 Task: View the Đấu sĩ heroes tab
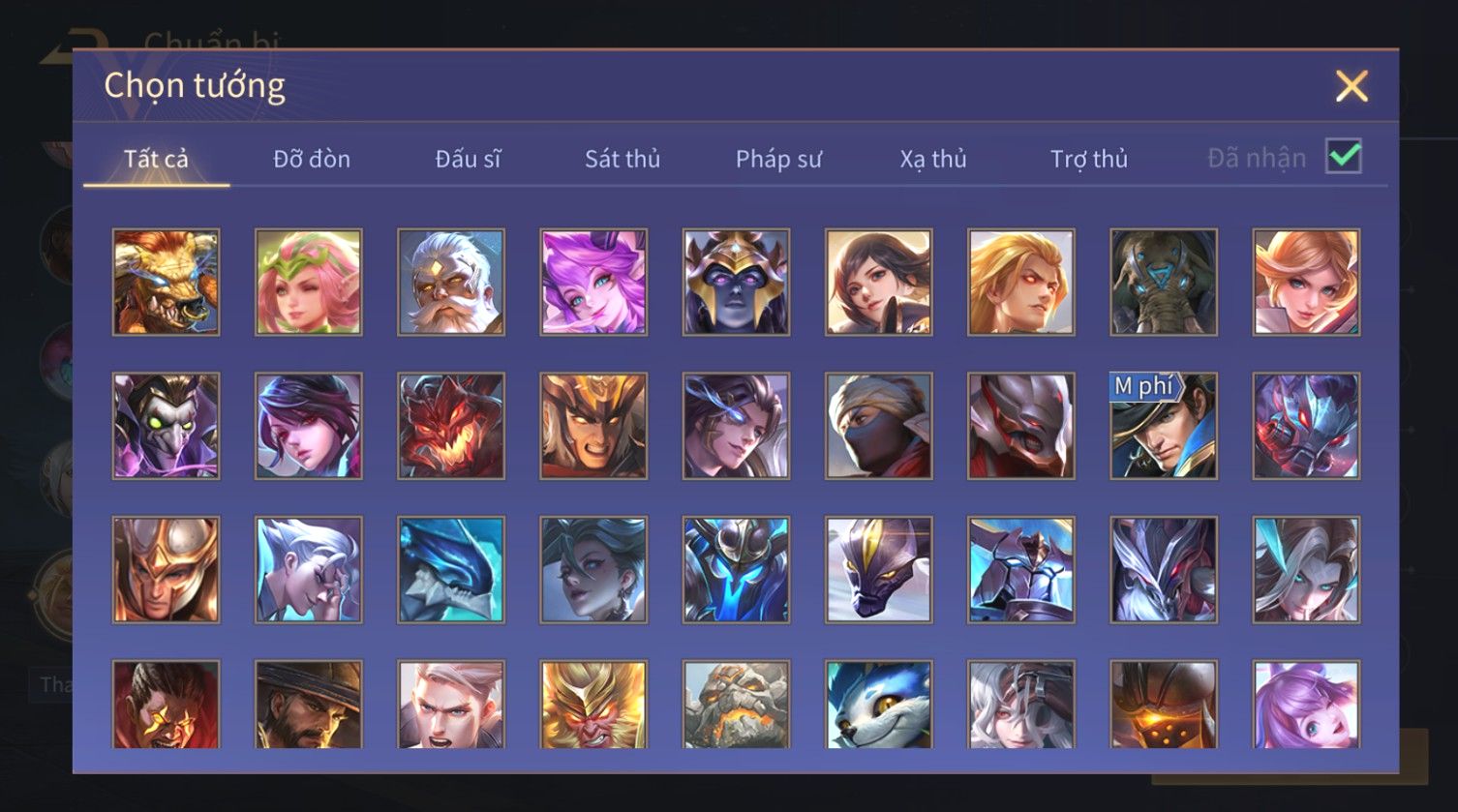click(x=468, y=159)
